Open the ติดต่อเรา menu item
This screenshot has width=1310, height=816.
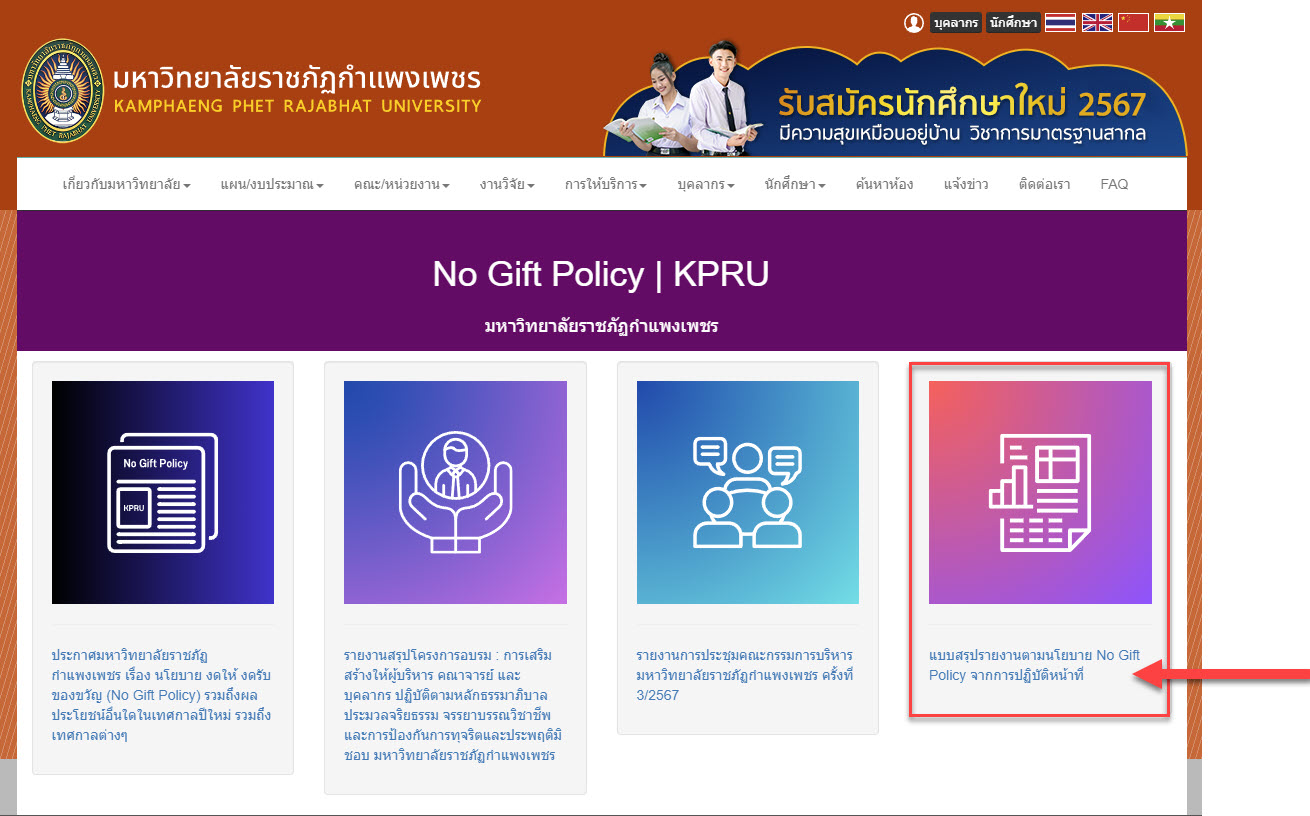pyautogui.click(x=1044, y=185)
